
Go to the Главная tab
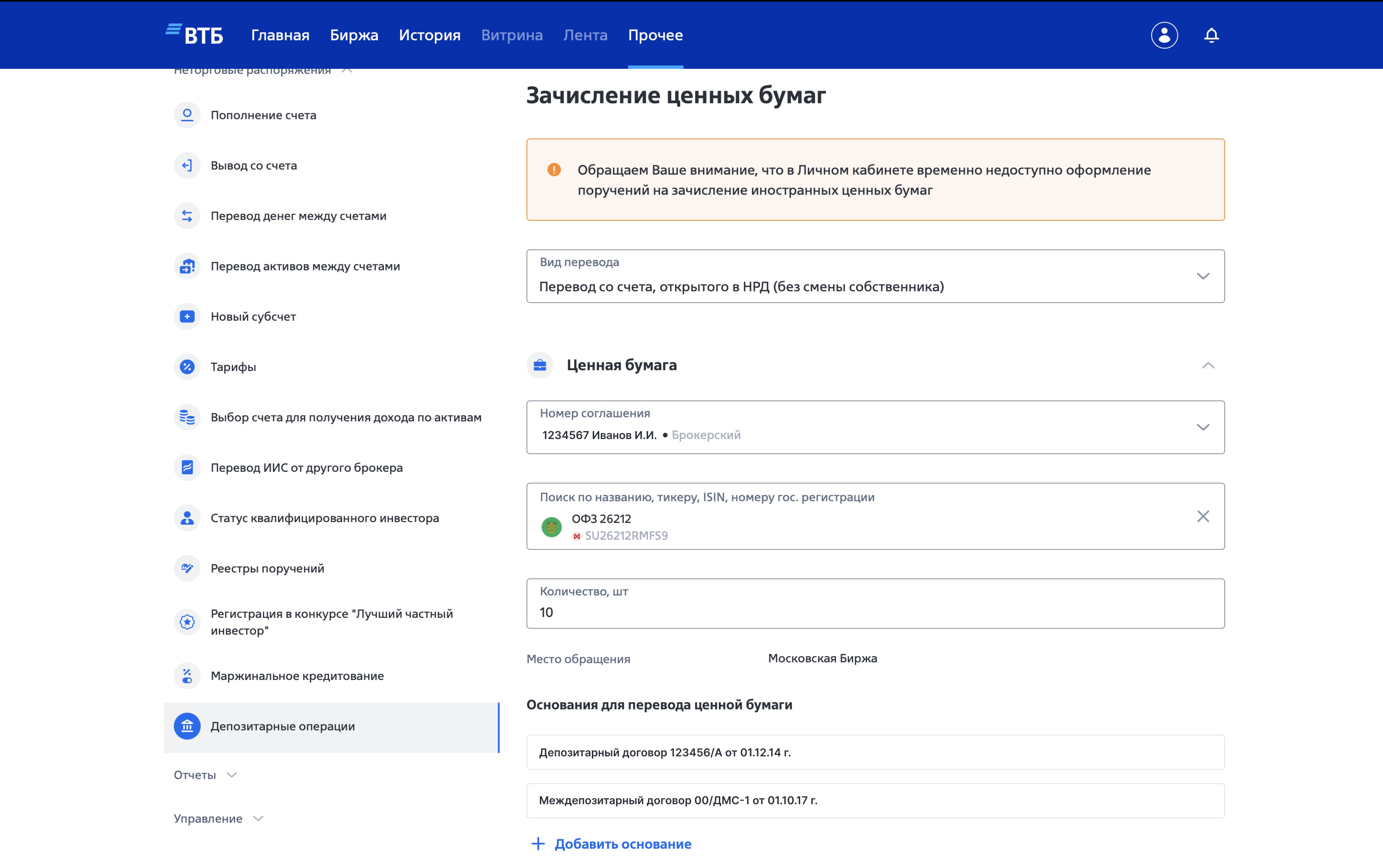280,35
